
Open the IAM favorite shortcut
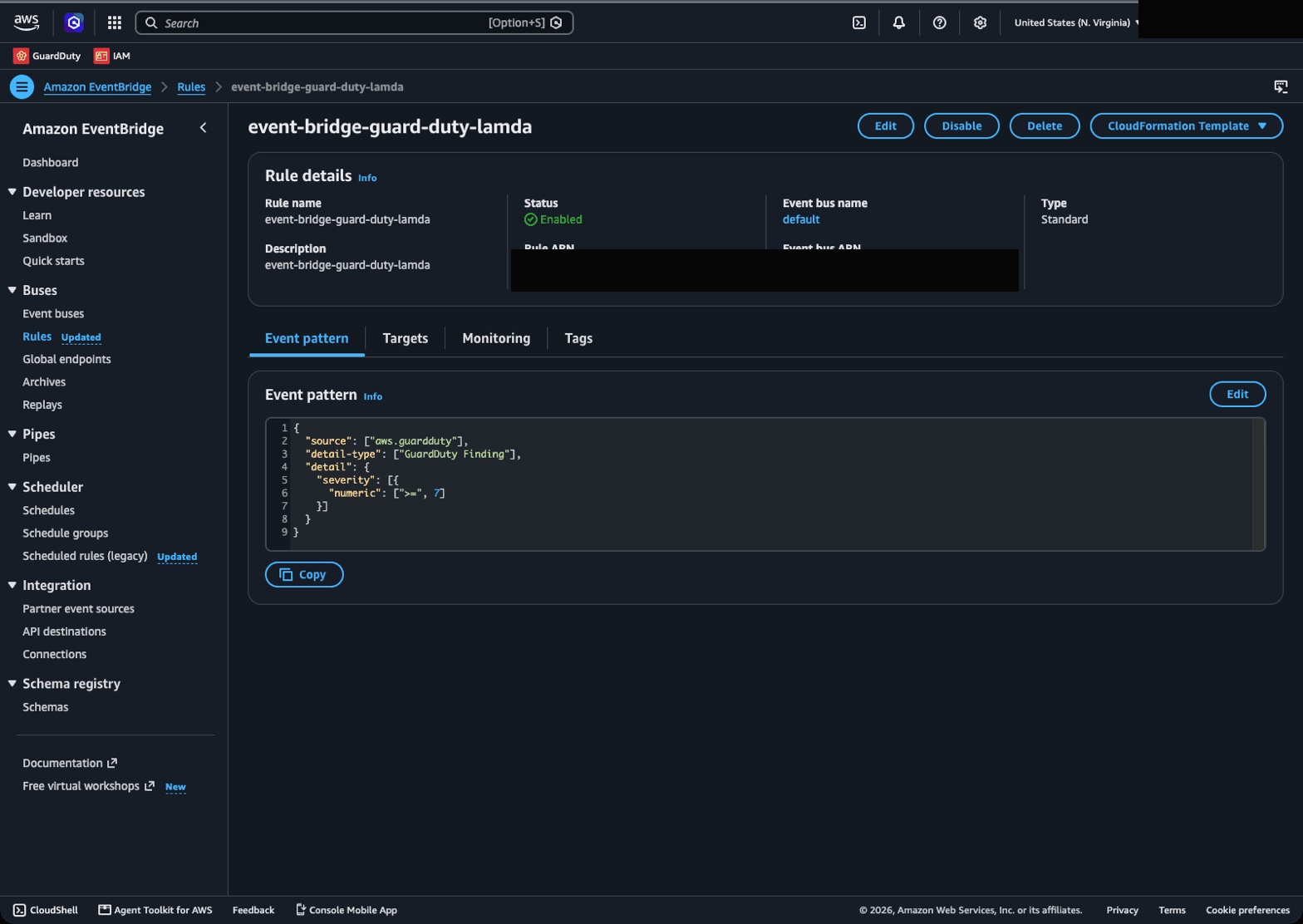(112, 56)
